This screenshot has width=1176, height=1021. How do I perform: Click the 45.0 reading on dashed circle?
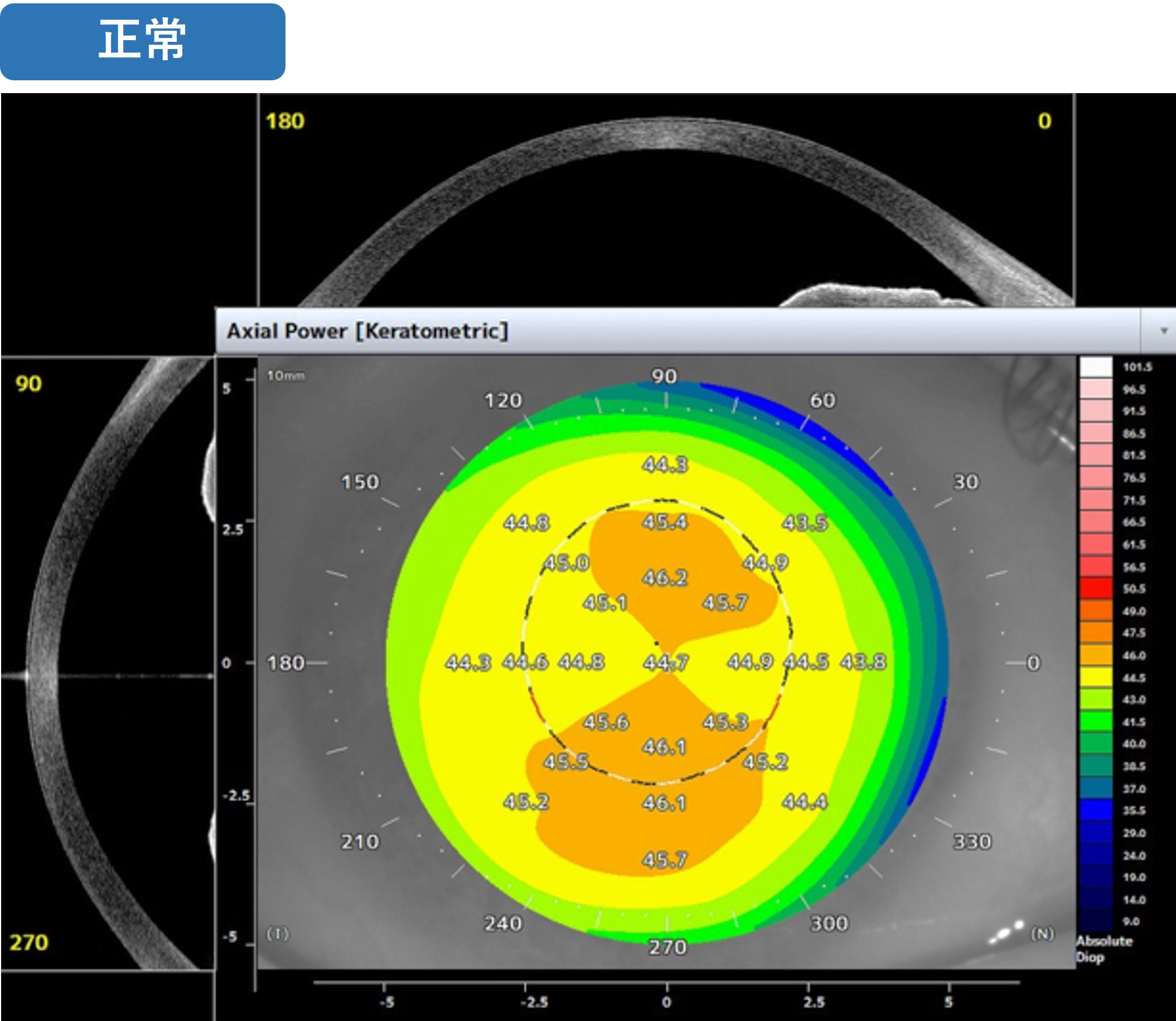coord(566,563)
